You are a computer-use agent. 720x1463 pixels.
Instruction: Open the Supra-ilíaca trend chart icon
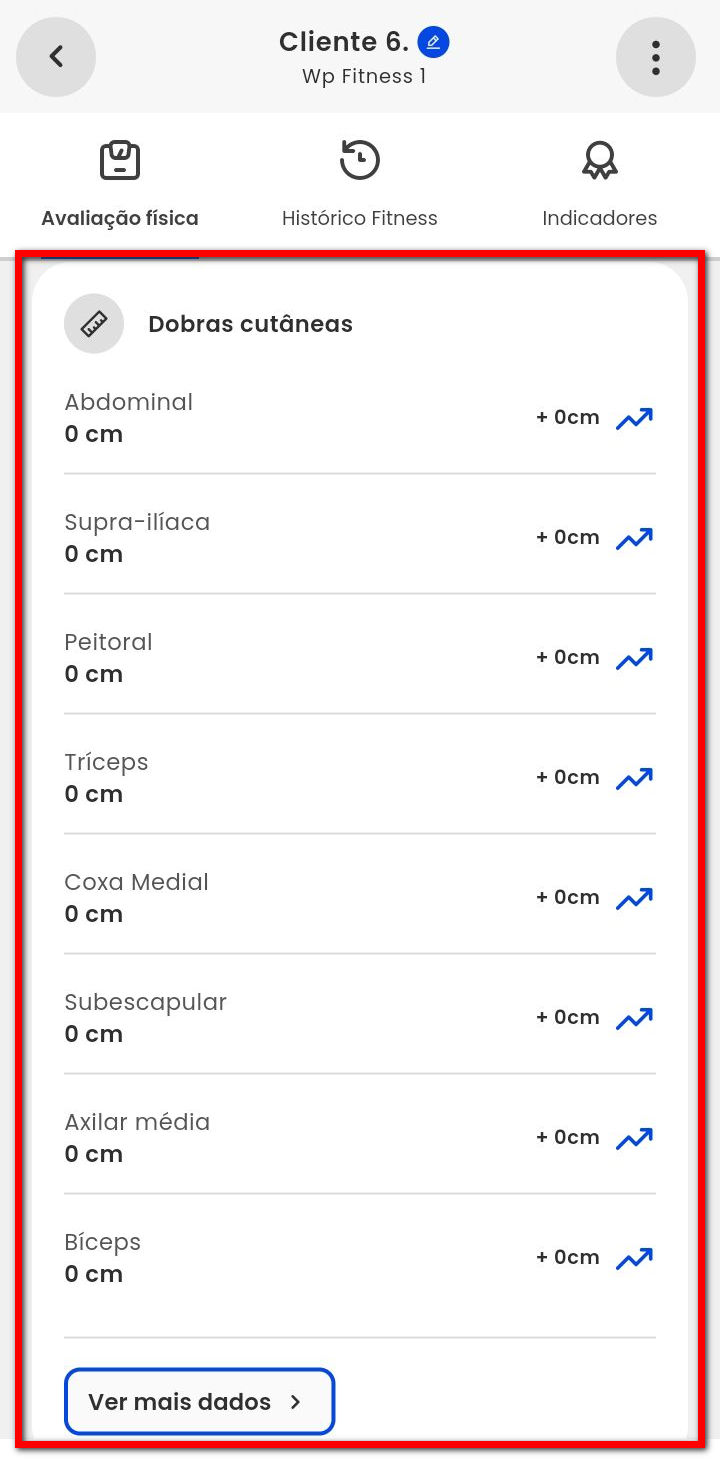tap(634, 538)
